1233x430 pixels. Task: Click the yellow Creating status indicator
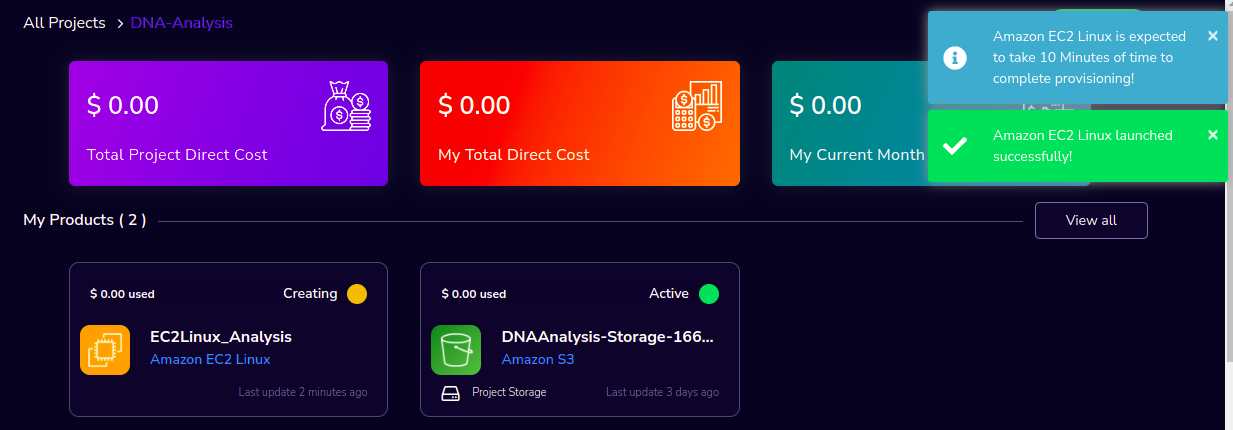(357, 294)
